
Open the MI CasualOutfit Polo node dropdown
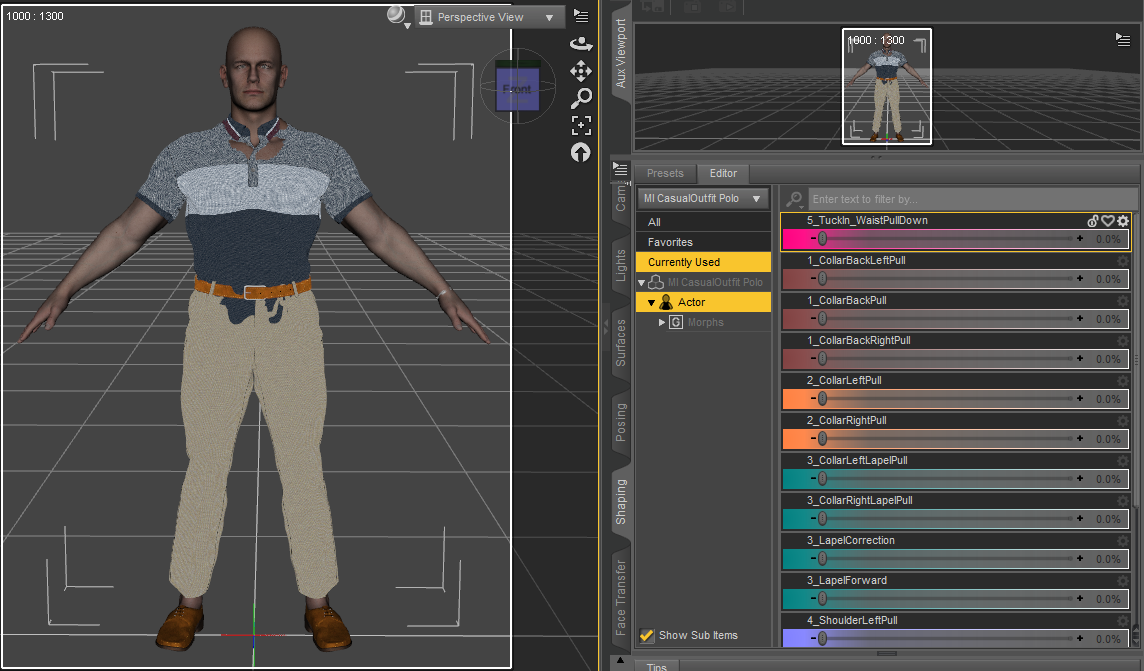[x=703, y=198]
